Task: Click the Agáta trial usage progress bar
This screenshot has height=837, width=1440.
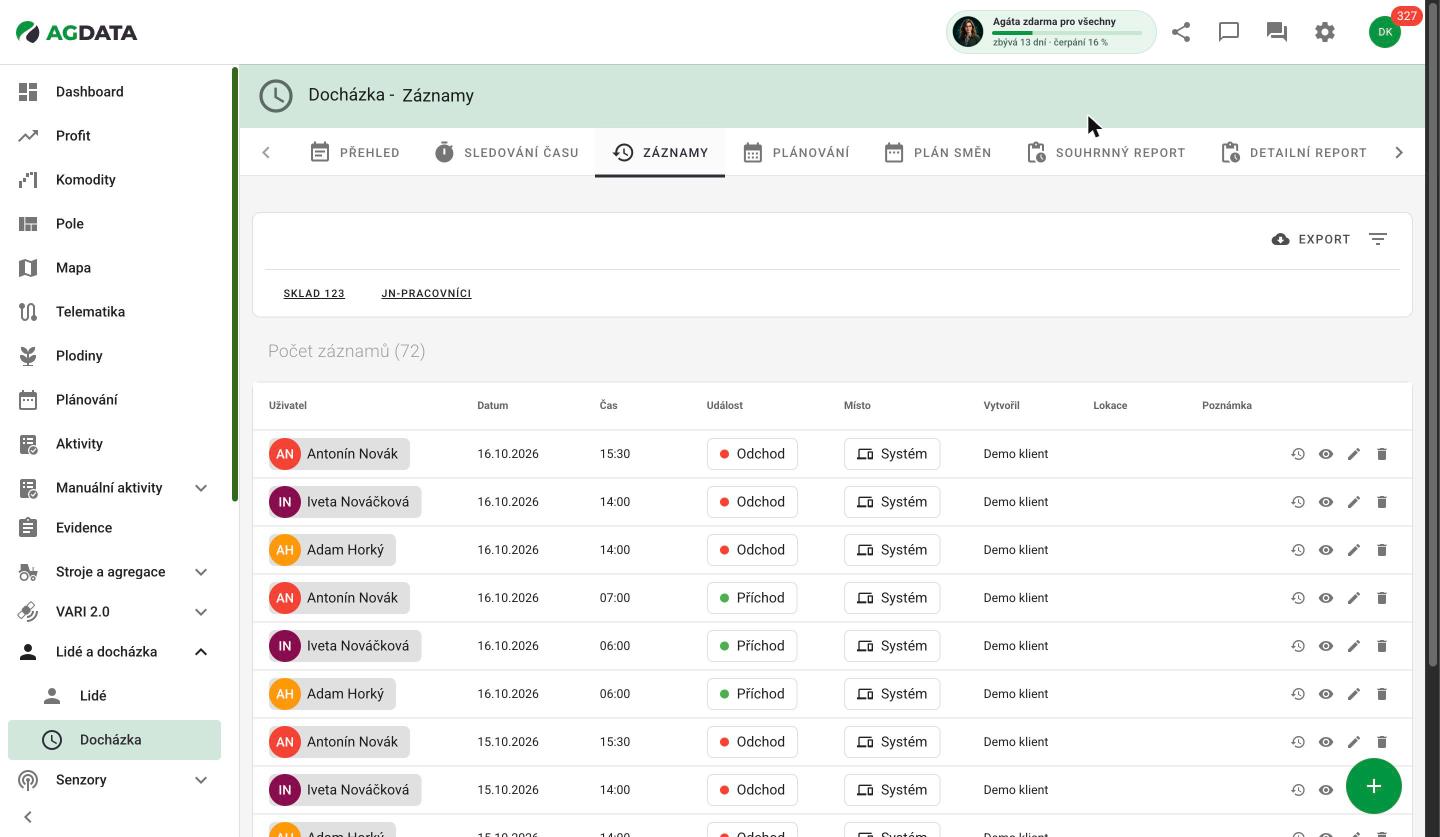Action: click(x=1067, y=33)
